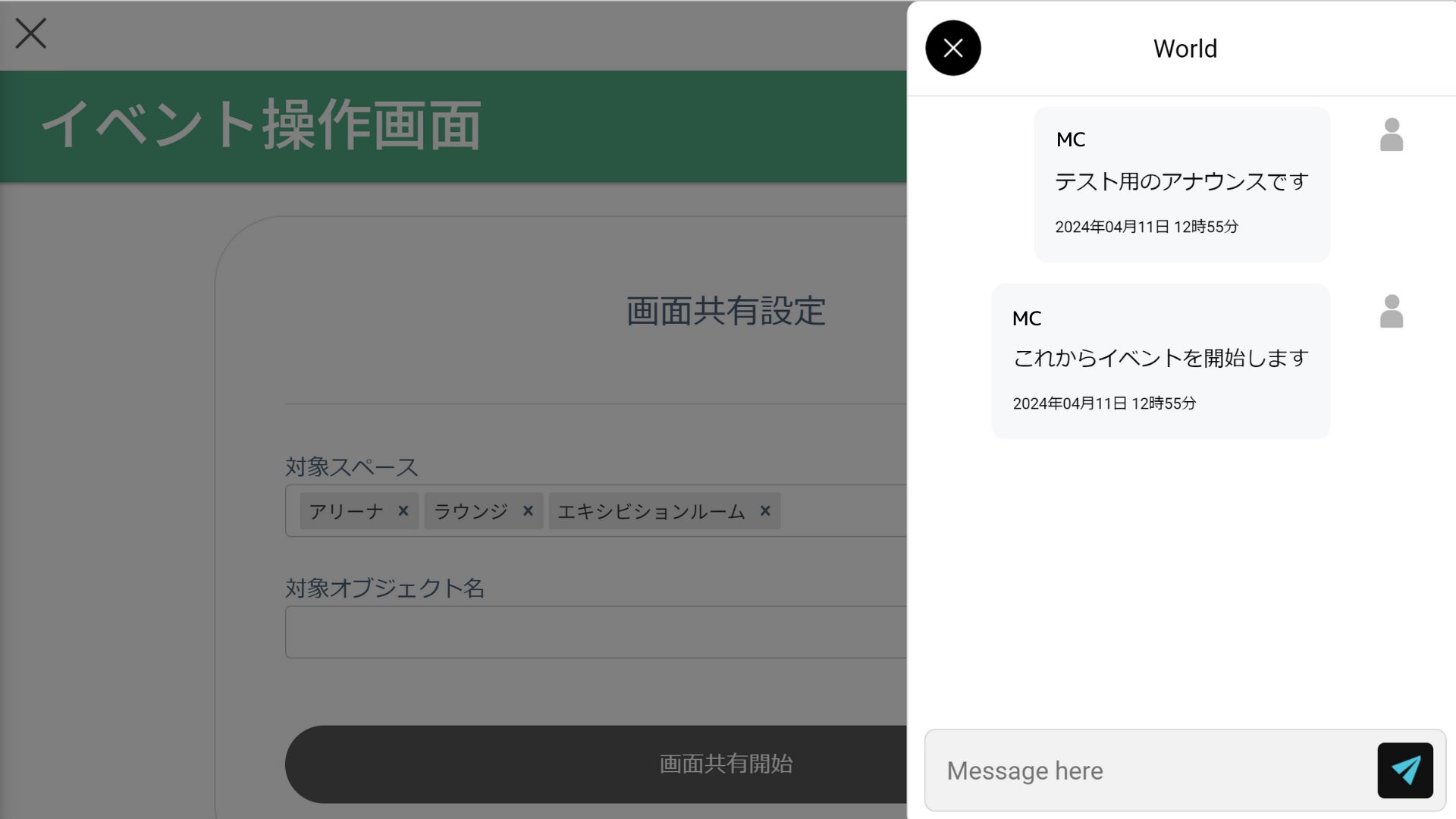Viewport: 1456px width, 819px height.
Task: Remove エキシビションルーム tag from target spaces
Action: coord(765,511)
